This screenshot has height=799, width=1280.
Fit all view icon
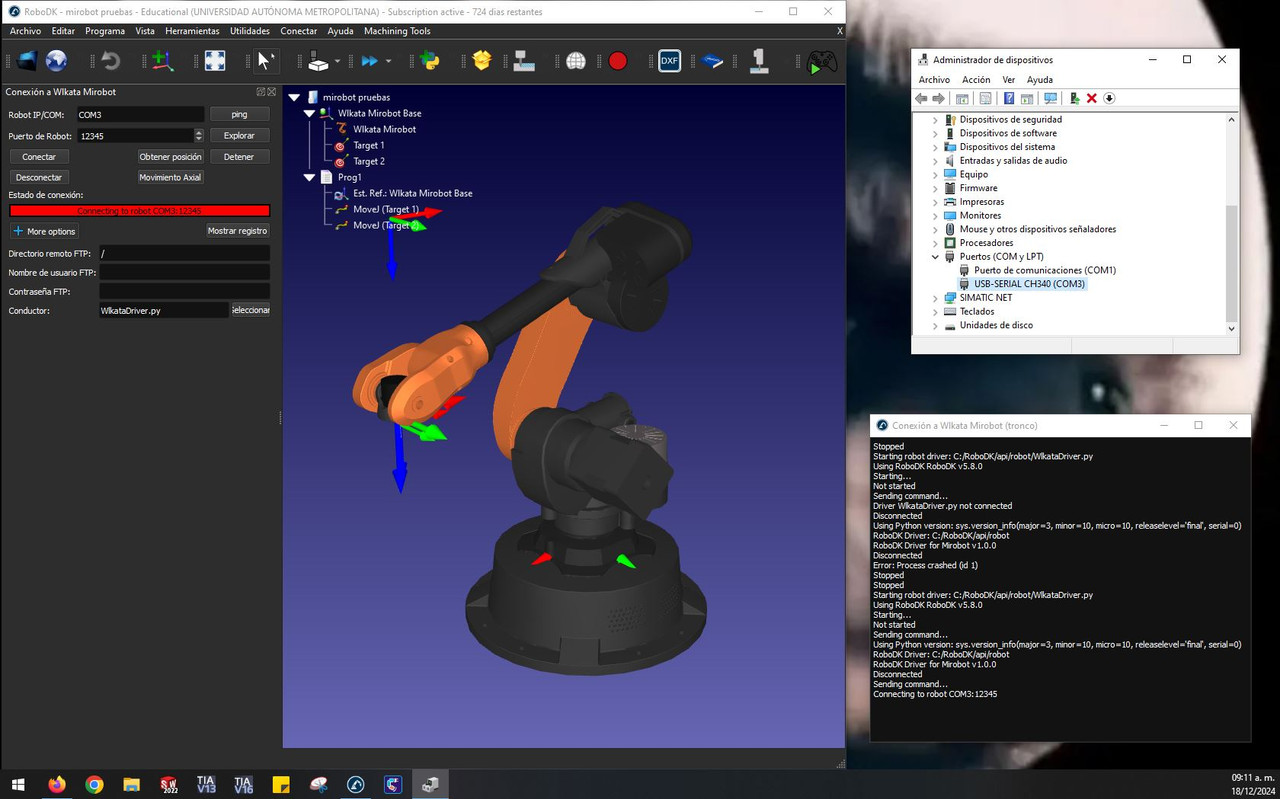[x=215, y=61]
